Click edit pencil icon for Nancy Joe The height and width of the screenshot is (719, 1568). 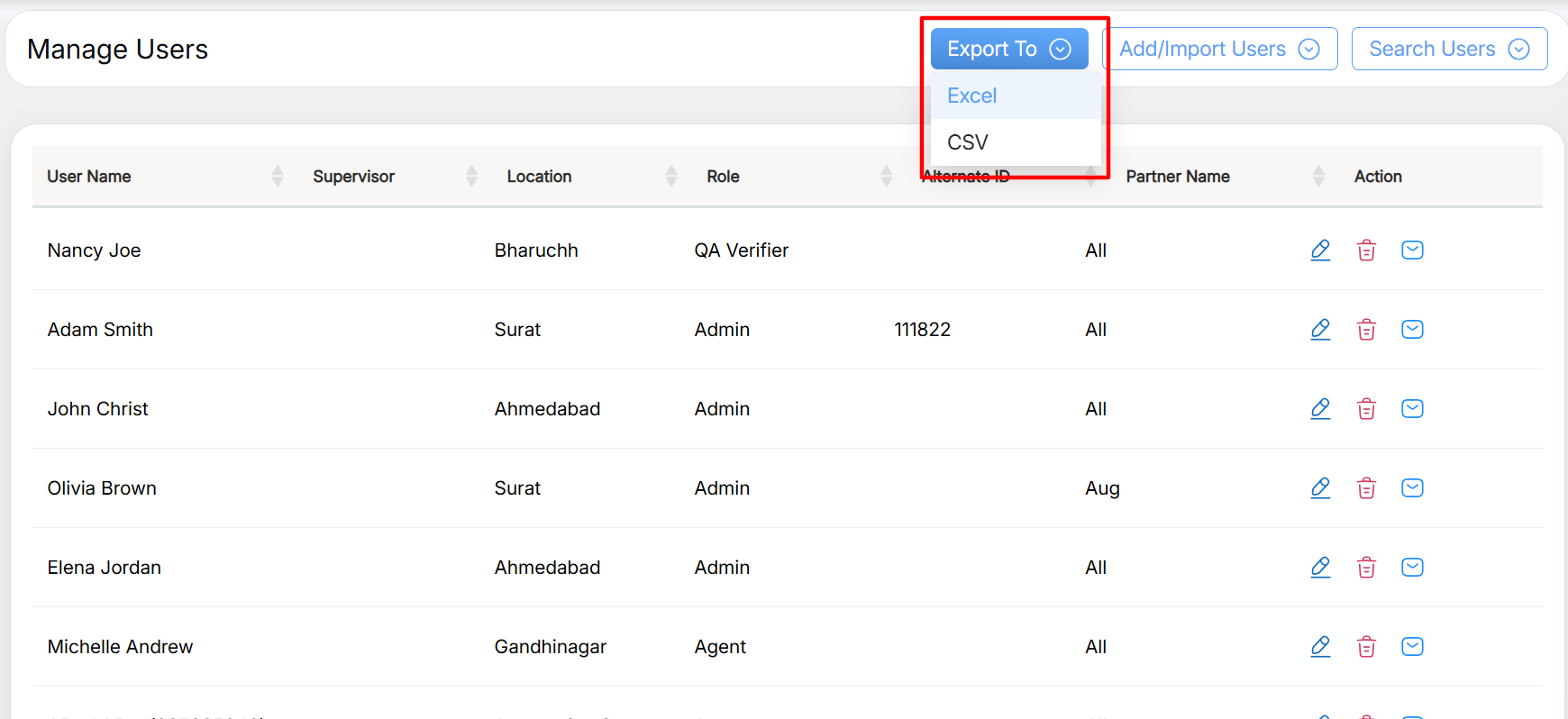1320,250
